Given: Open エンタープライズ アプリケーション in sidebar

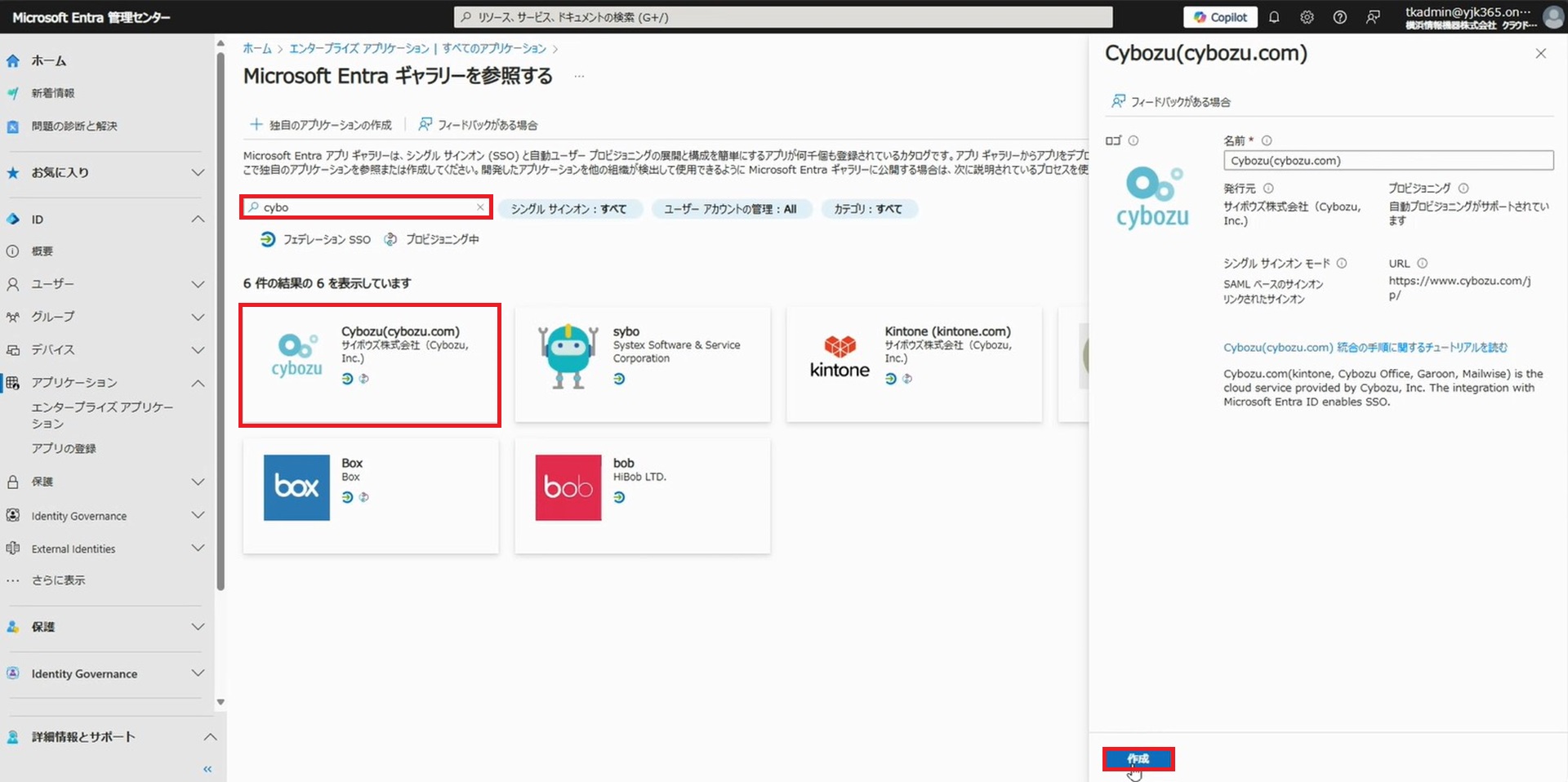Looking at the screenshot, I should [x=102, y=415].
